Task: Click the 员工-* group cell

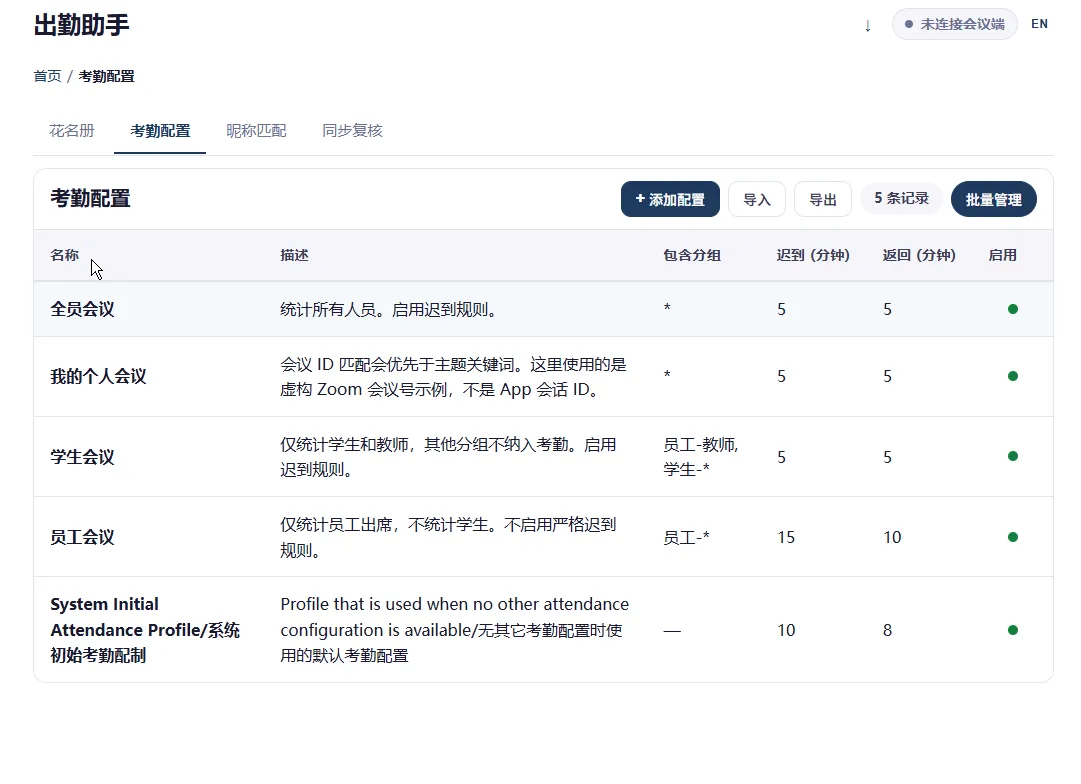Action: (x=687, y=537)
